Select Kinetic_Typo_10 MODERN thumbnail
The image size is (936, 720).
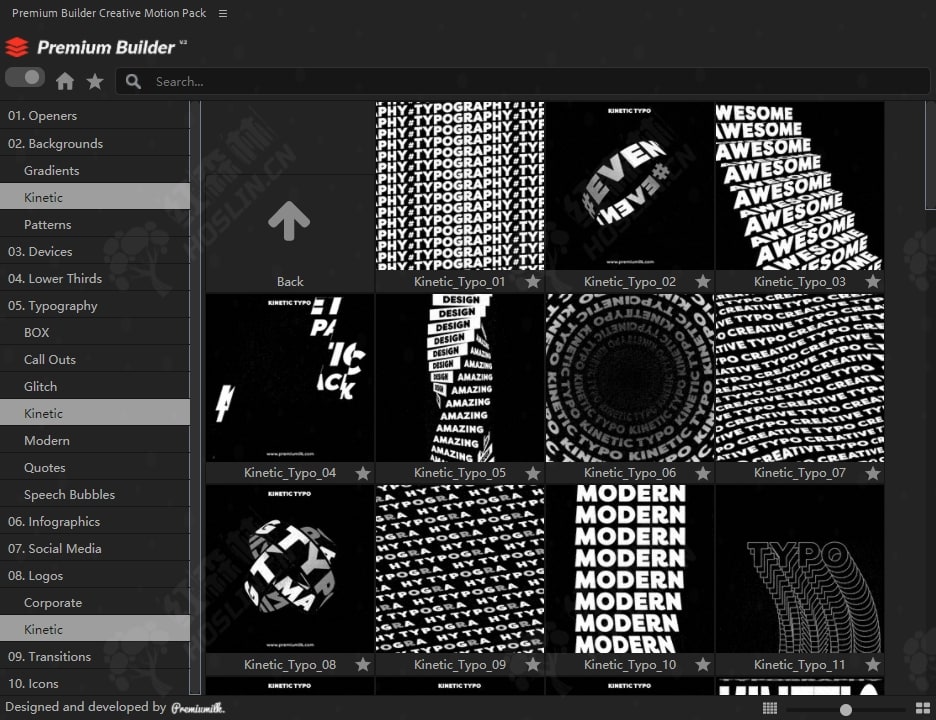tap(630, 569)
